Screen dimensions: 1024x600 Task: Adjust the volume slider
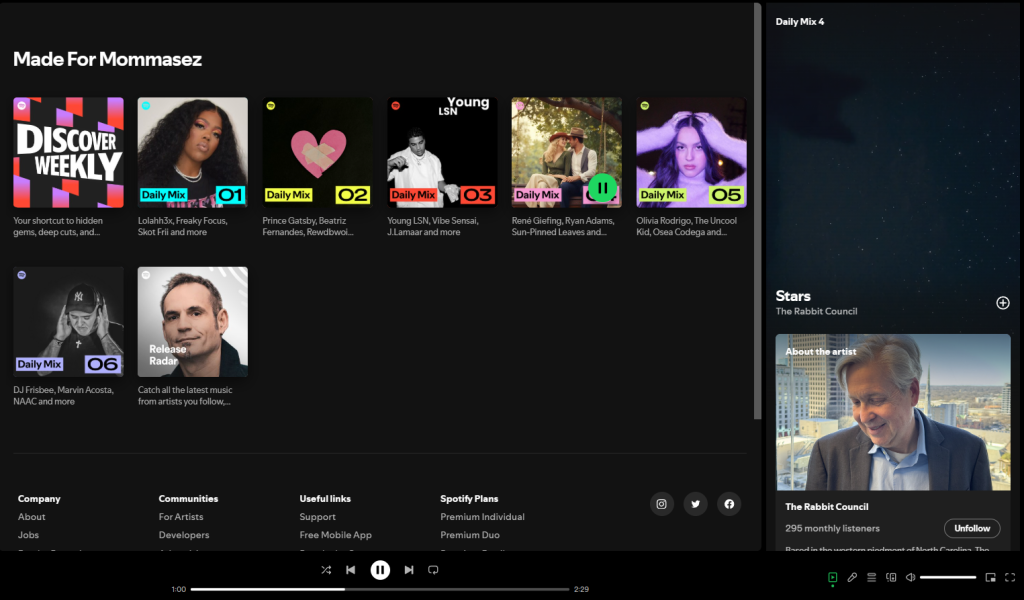[948, 577]
